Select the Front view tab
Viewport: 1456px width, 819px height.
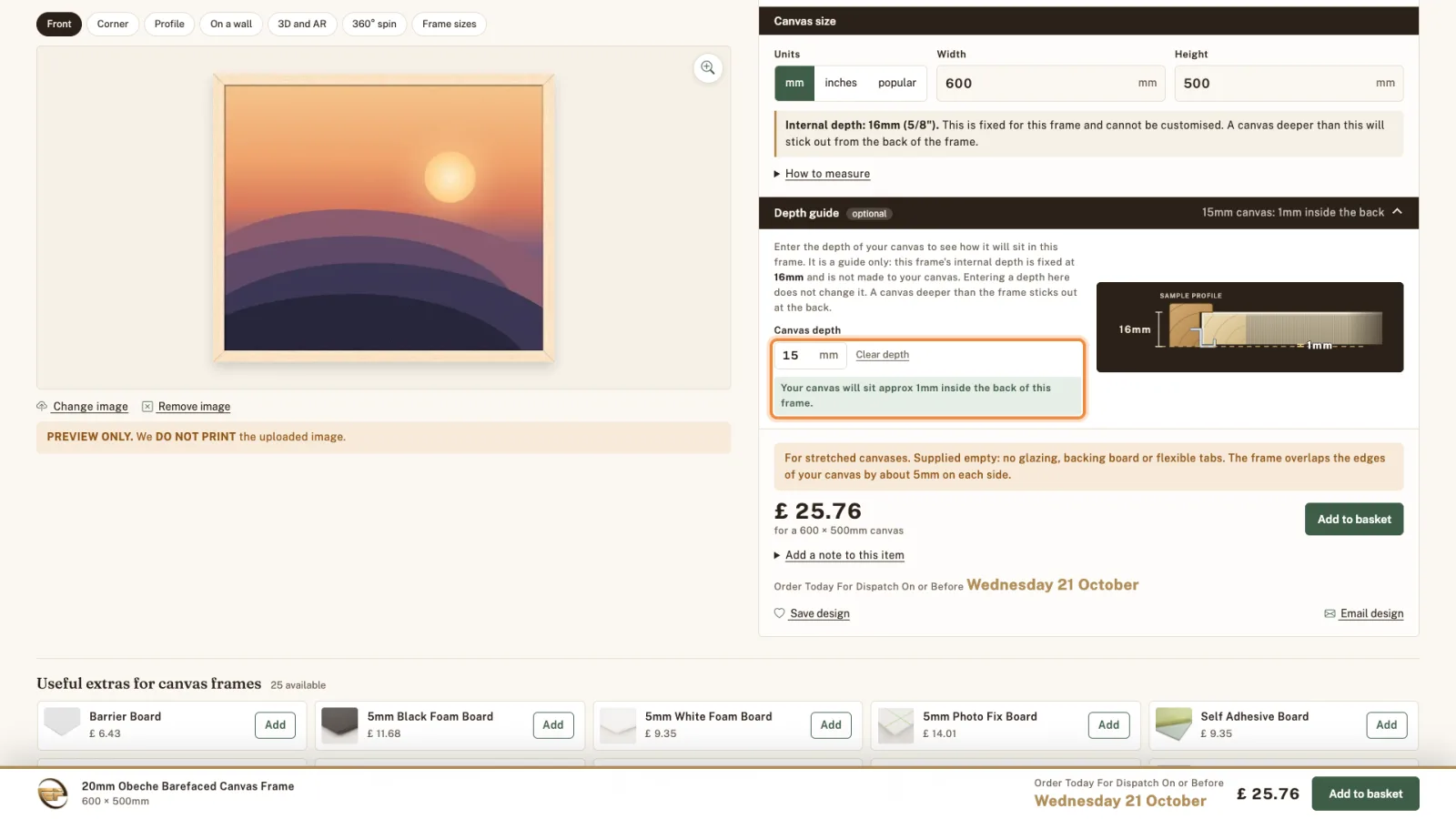click(59, 24)
